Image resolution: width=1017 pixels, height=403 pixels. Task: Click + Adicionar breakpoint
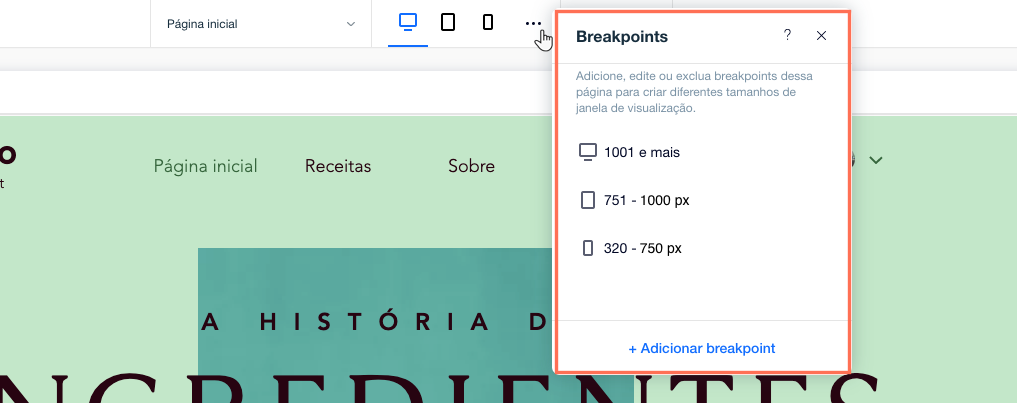click(702, 348)
